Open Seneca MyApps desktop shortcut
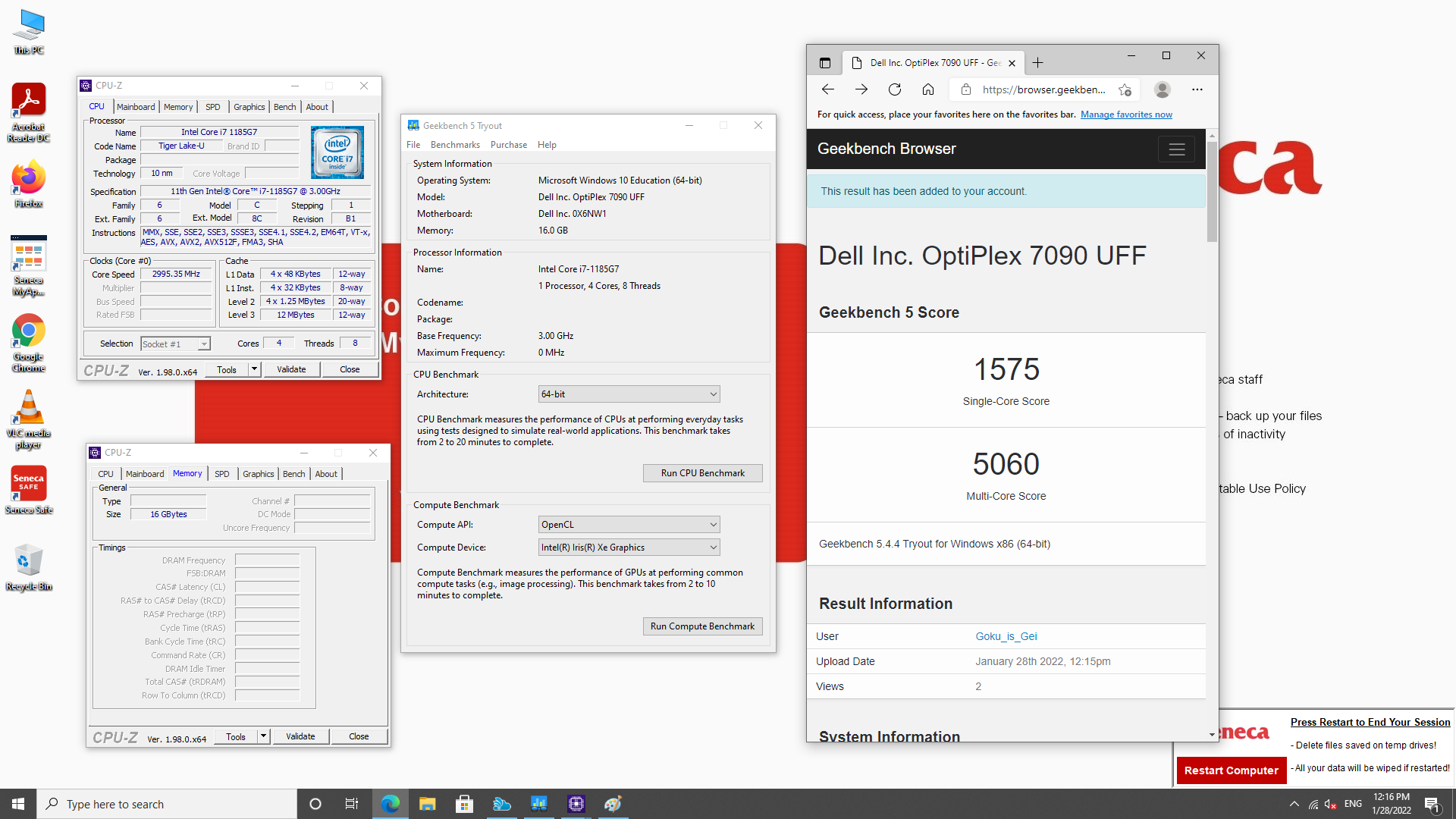1456x819 pixels. coord(29,265)
